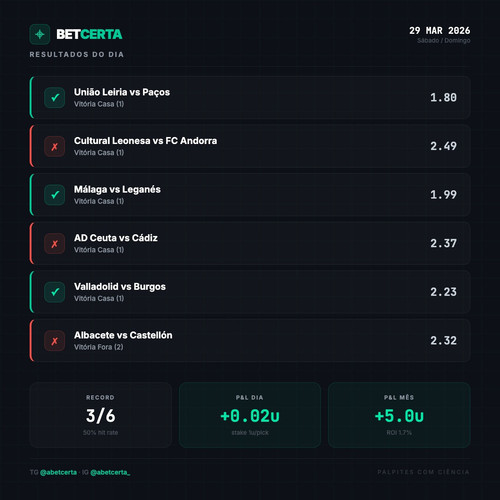Click the red X icon for Albacete vs Castellón
This screenshot has height=500, width=500.
[55, 341]
